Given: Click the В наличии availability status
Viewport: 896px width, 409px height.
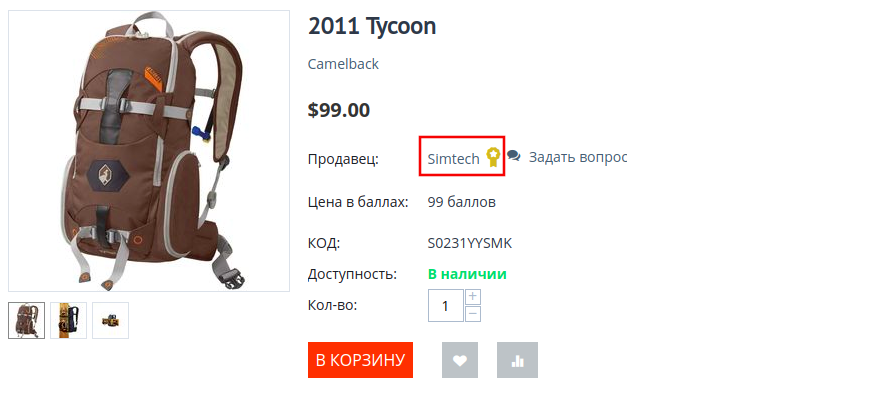Looking at the screenshot, I should coord(467,274).
